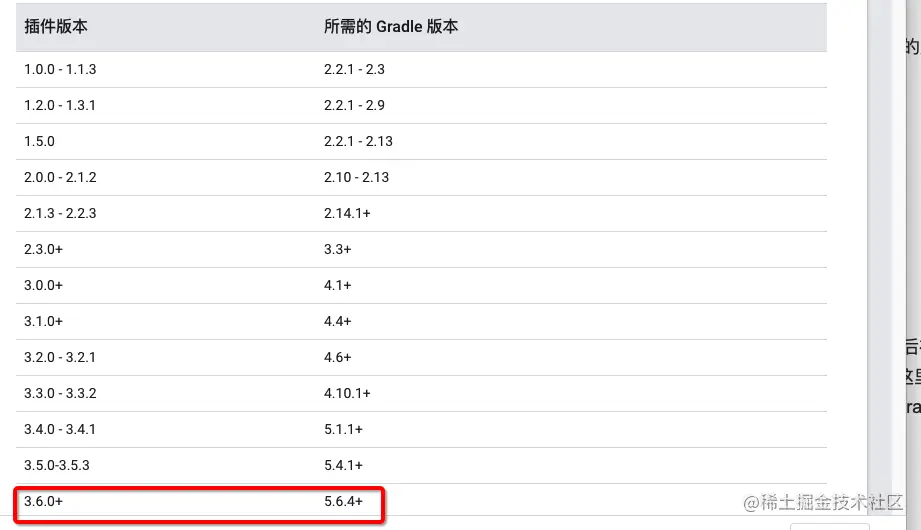The image size is (921, 530).
Task: Click Gradle version 2.14.1+ cell
Action: click(347, 213)
